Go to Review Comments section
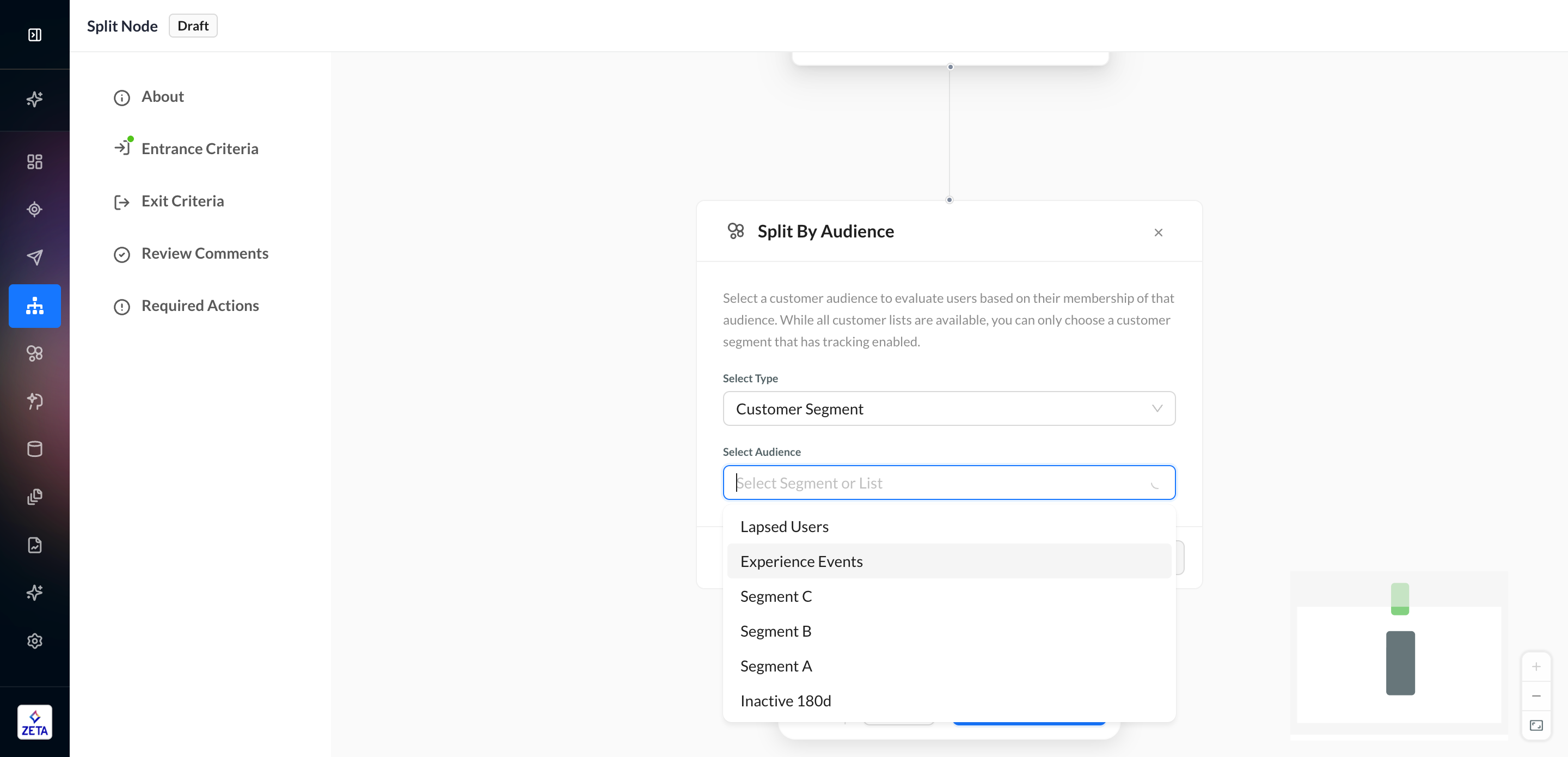The image size is (1568, 757). [x=205, y=253]
